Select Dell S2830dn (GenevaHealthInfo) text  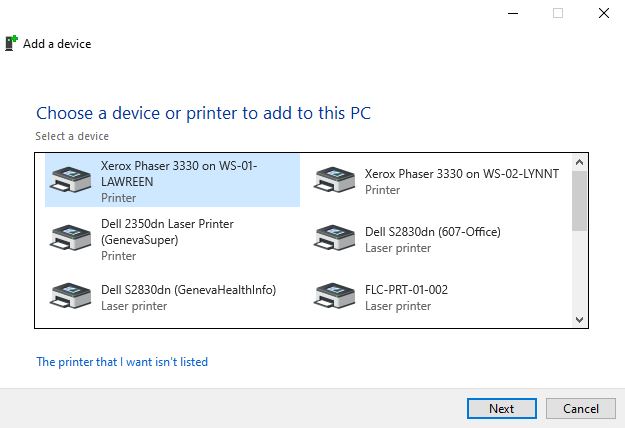(189, 290)
